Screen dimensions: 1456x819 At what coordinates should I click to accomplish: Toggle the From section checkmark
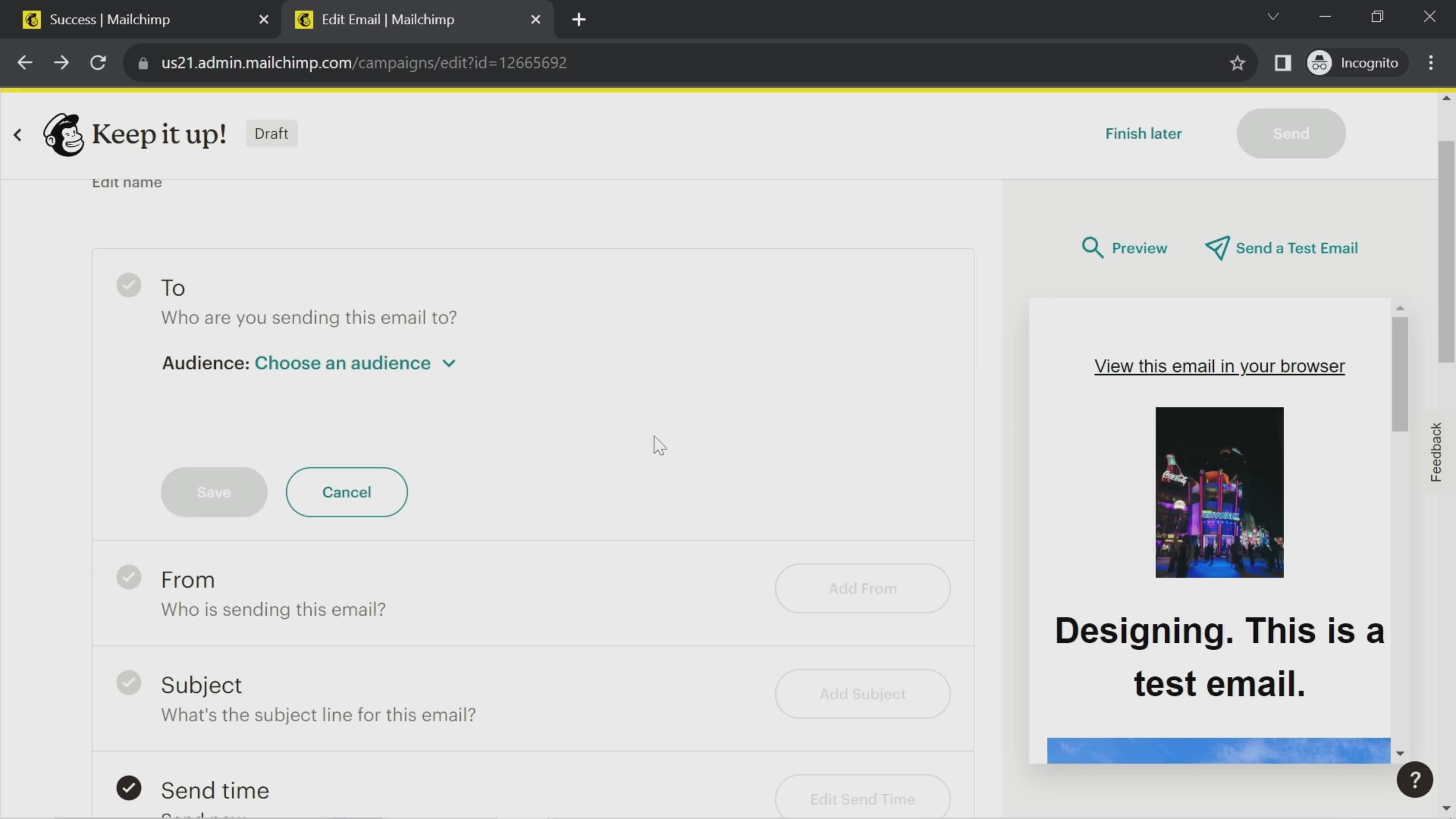click(x=129, y=577)
